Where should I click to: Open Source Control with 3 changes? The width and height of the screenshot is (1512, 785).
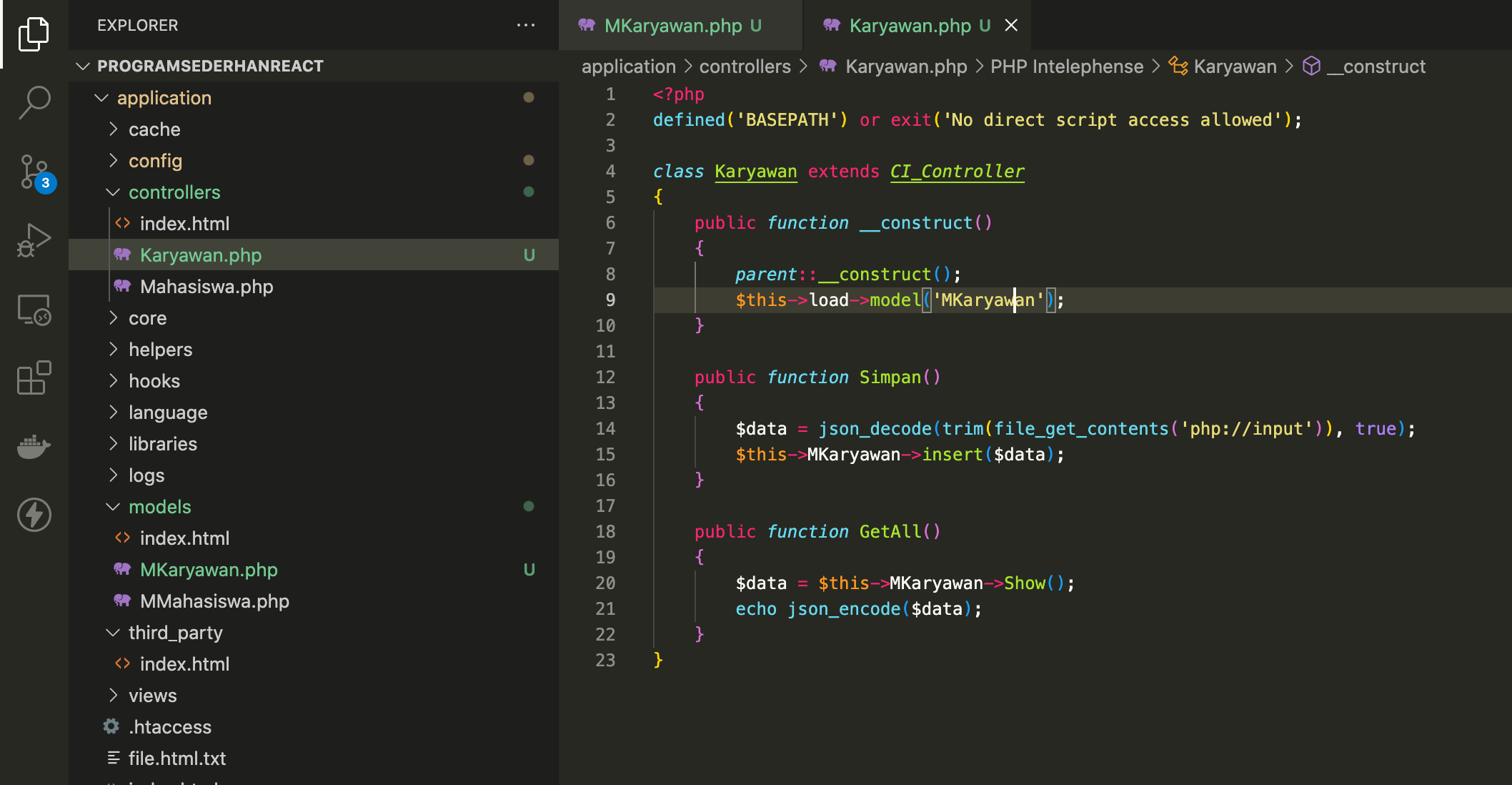point(34,172)
